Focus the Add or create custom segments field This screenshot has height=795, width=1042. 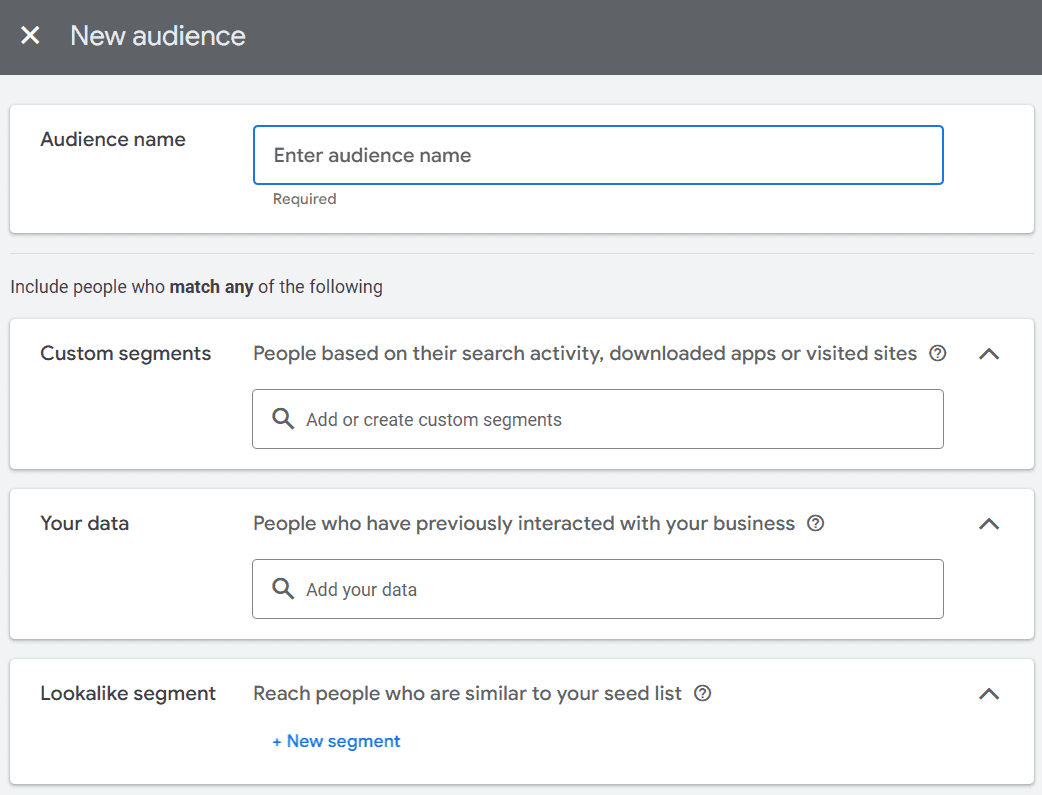coord(610,419)
